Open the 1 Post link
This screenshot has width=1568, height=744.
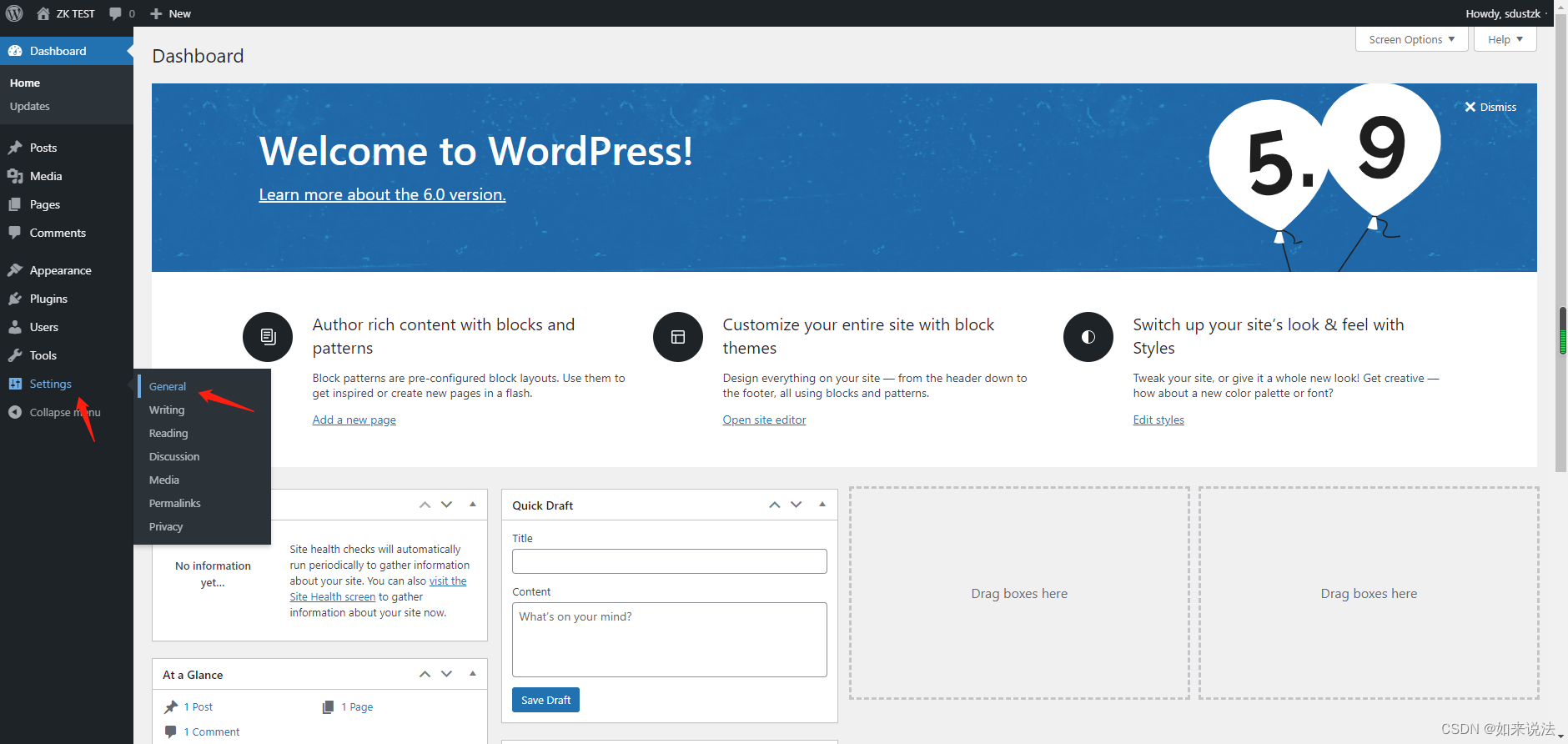[199, 706]
